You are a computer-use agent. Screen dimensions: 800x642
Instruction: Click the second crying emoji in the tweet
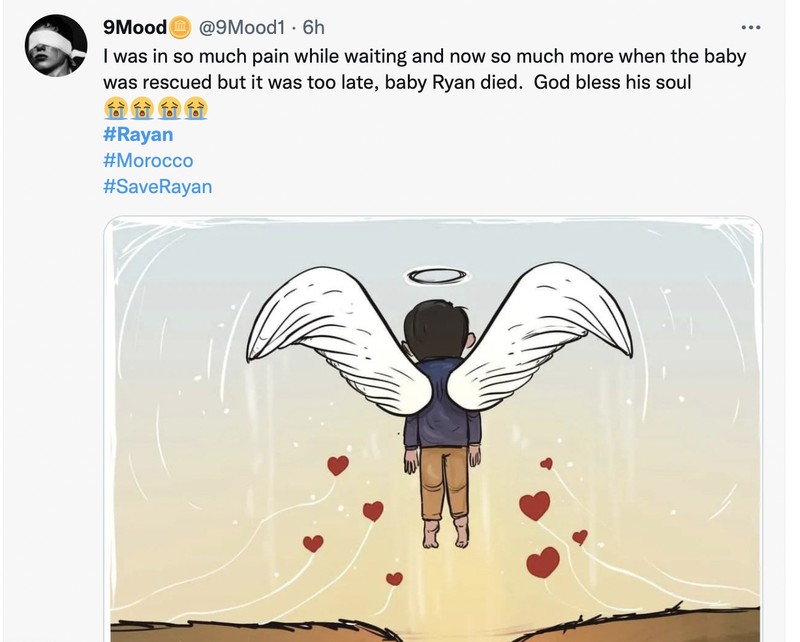(x=142, y=108)
